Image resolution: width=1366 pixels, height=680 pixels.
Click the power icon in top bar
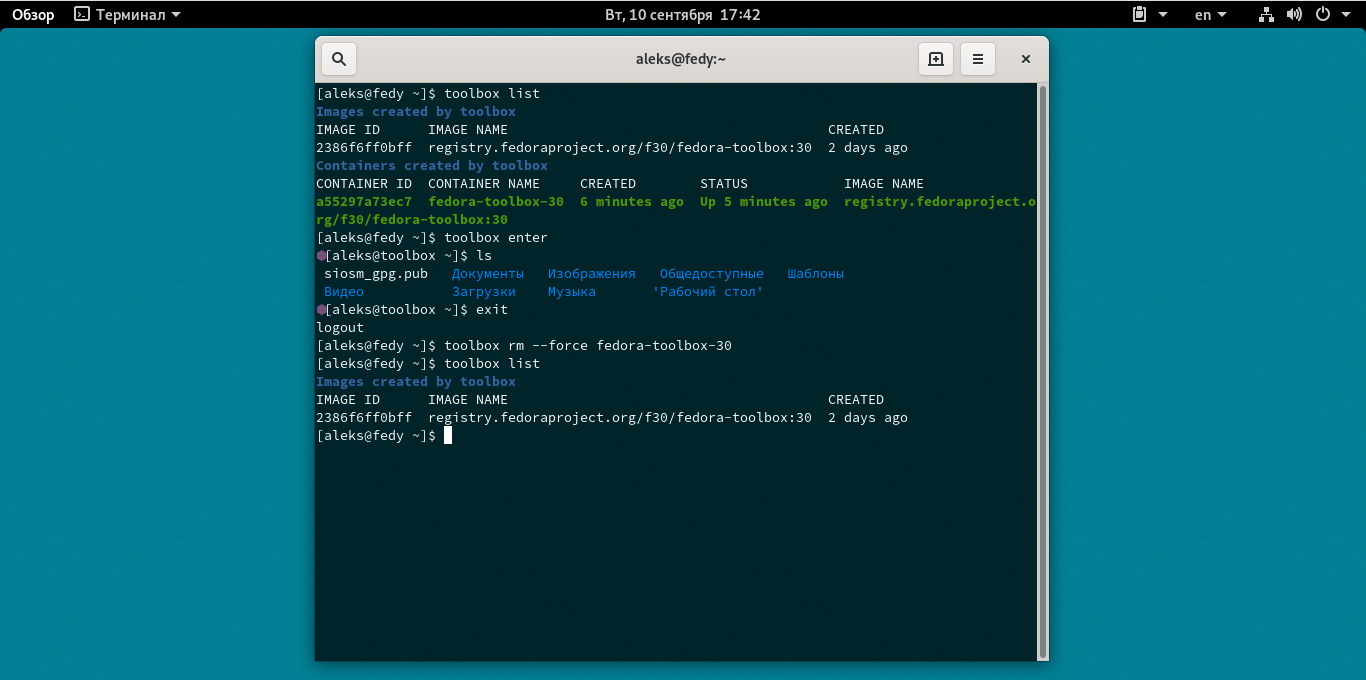point(1322,15)
